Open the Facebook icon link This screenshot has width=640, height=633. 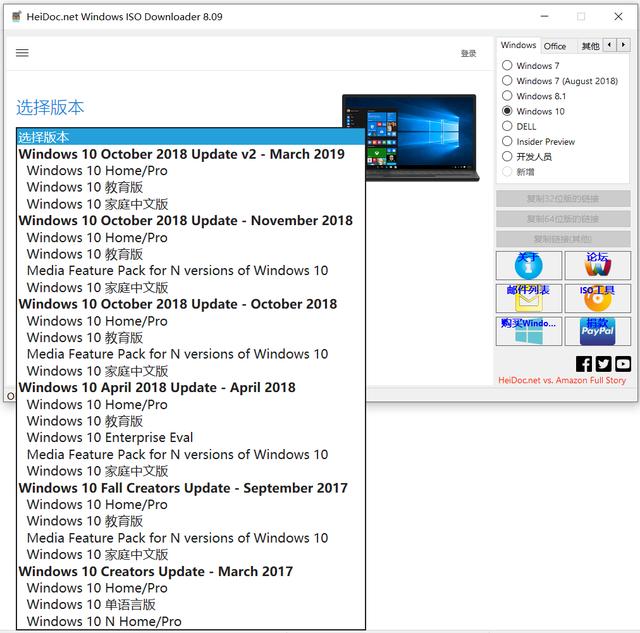[584, 364]
